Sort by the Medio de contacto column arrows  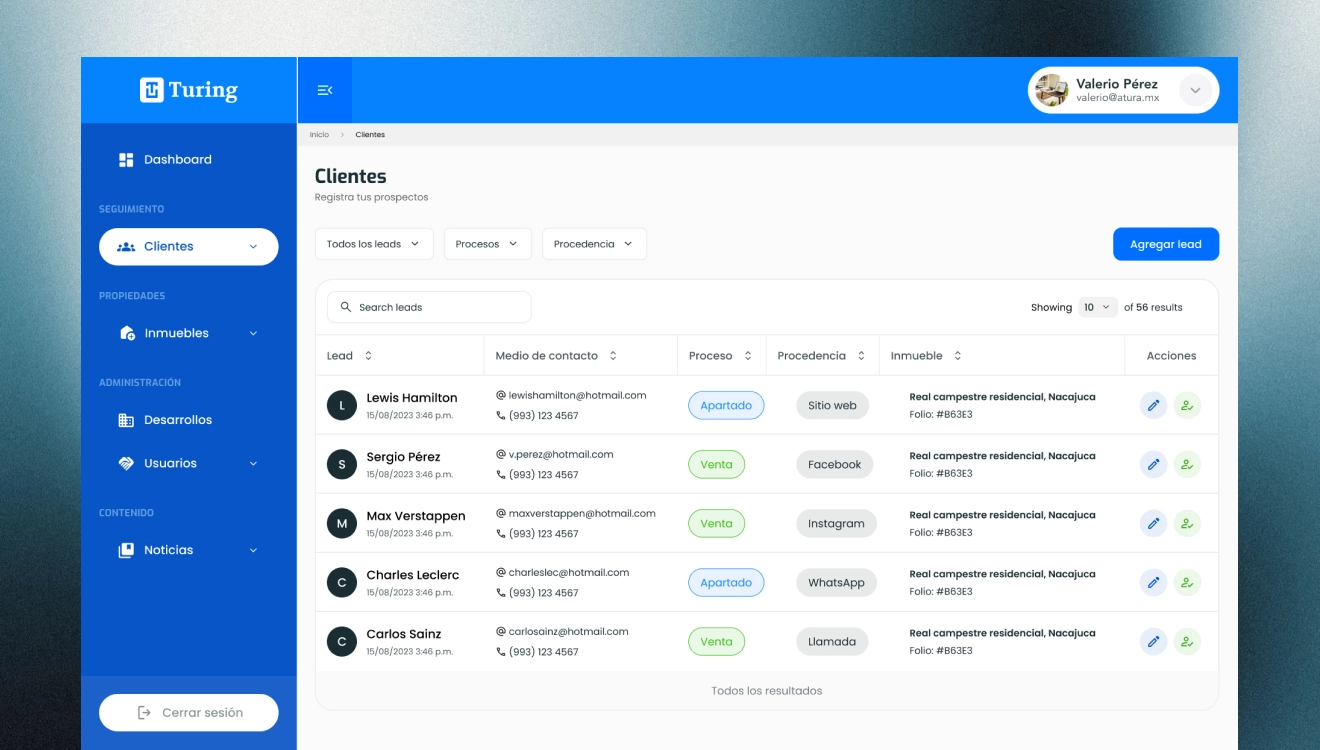point(613,356)
